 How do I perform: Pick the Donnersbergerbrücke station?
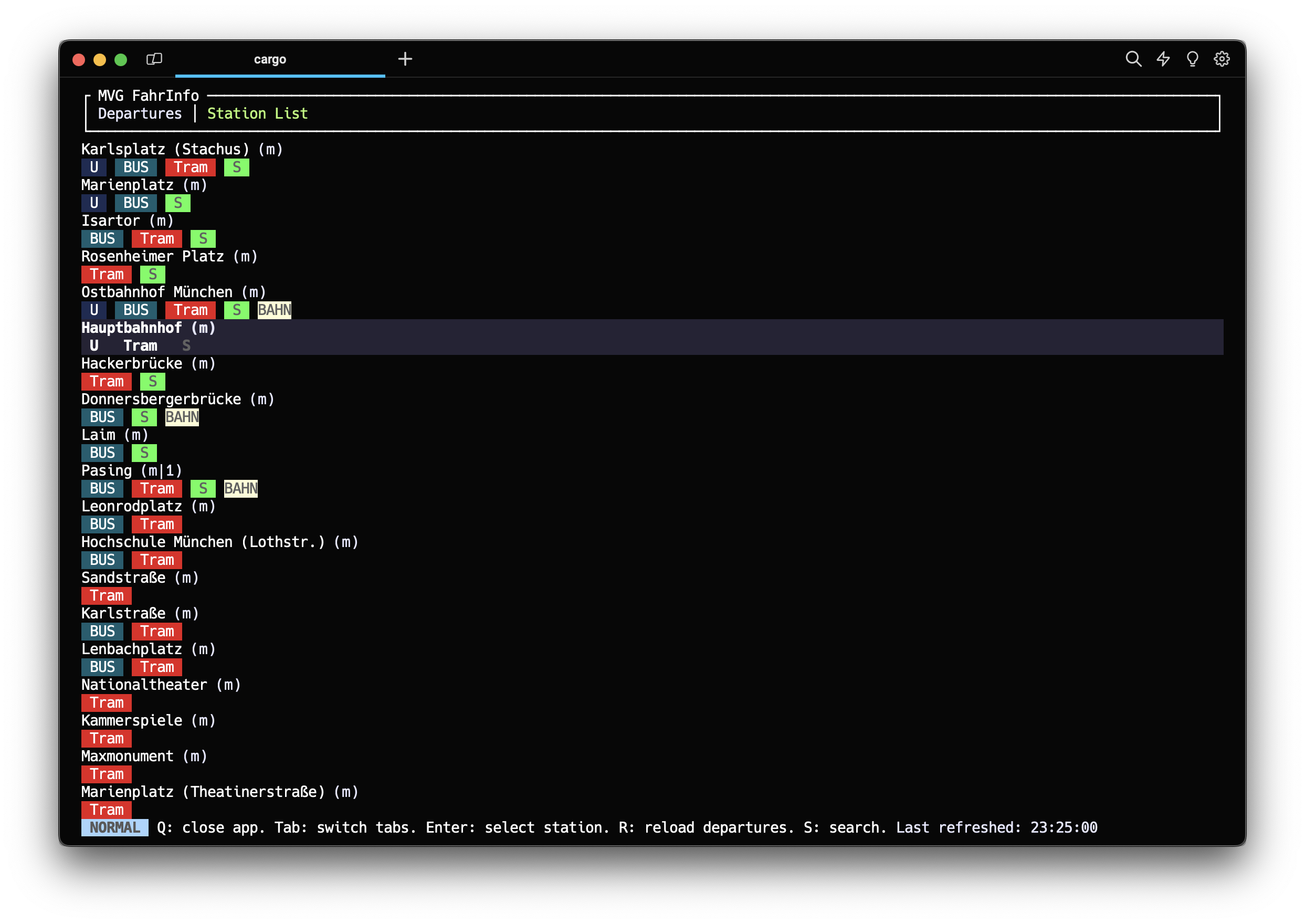point(177,400)
